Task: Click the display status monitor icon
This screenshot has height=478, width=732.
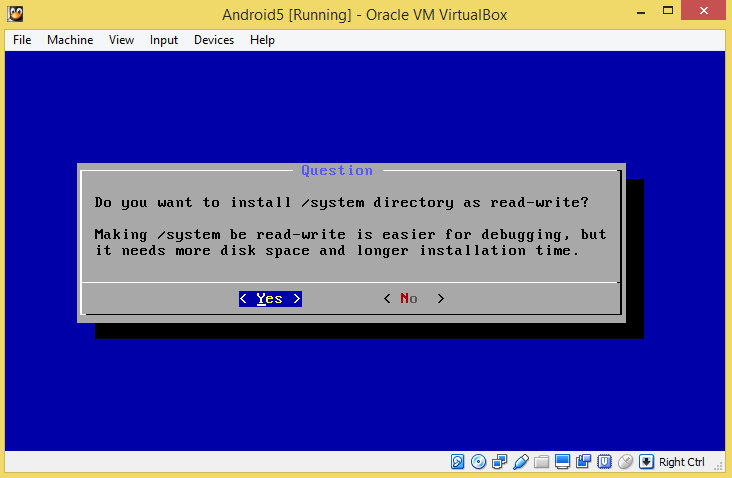Action: [x=563, y=462]
